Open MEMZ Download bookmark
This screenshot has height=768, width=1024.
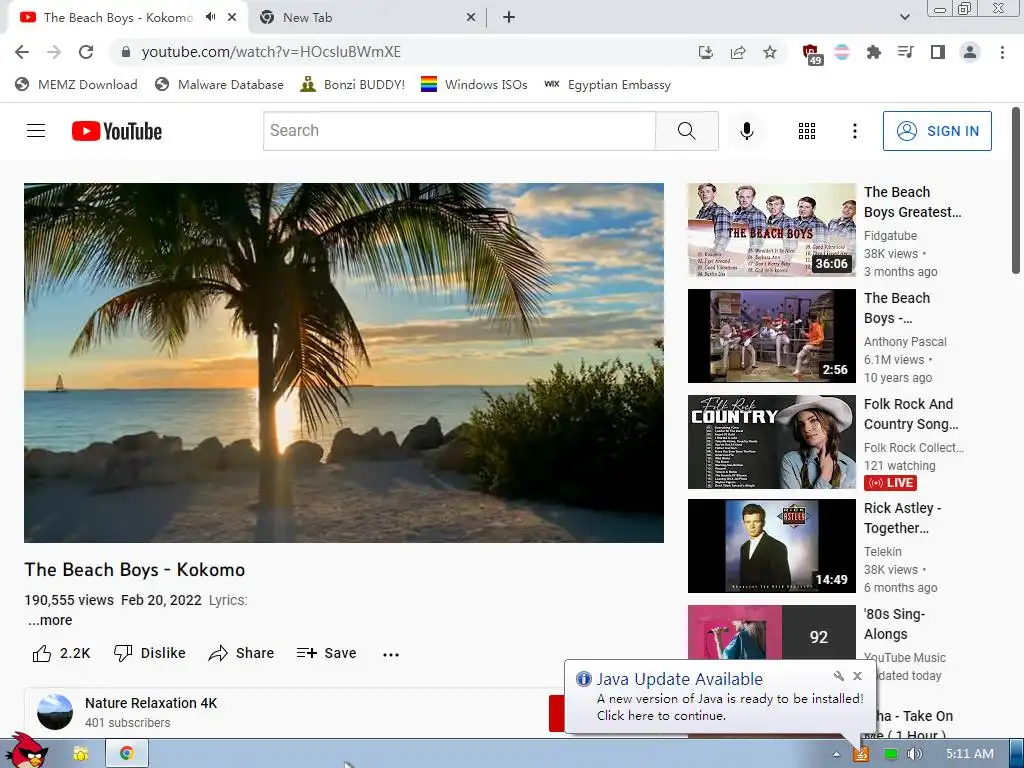76,85
